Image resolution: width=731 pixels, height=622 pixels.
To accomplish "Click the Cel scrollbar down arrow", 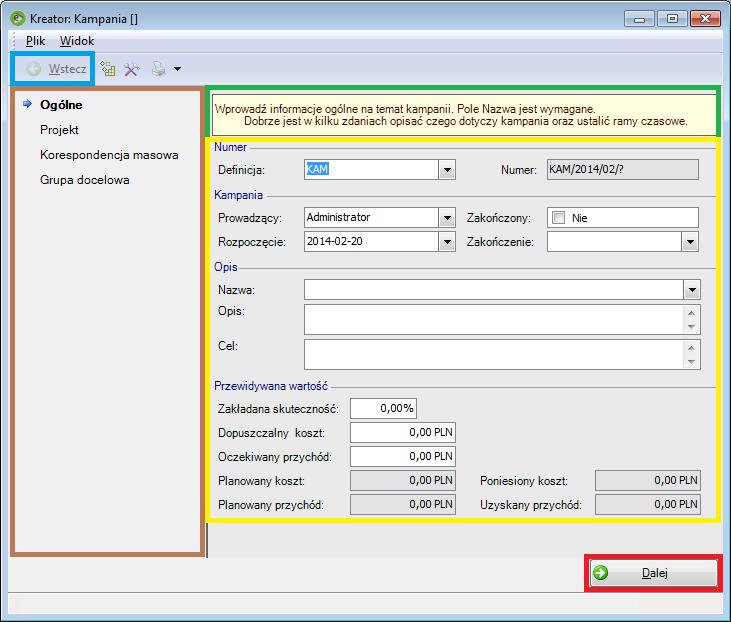I will [x=691, y=362].
